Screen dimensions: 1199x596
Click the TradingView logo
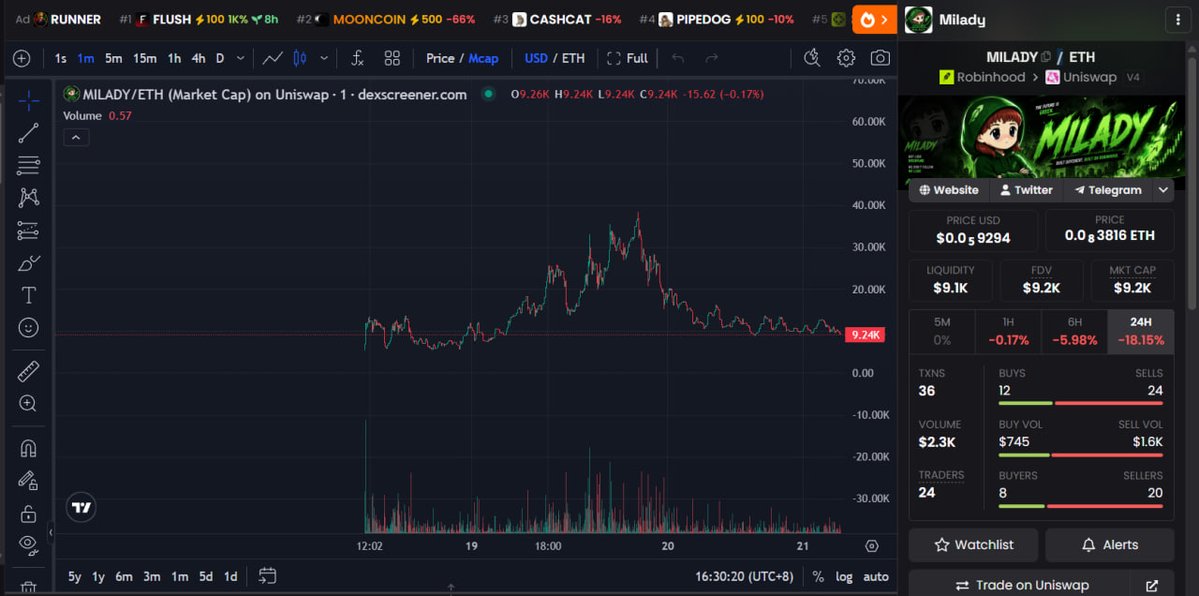(x=82, y=507)
